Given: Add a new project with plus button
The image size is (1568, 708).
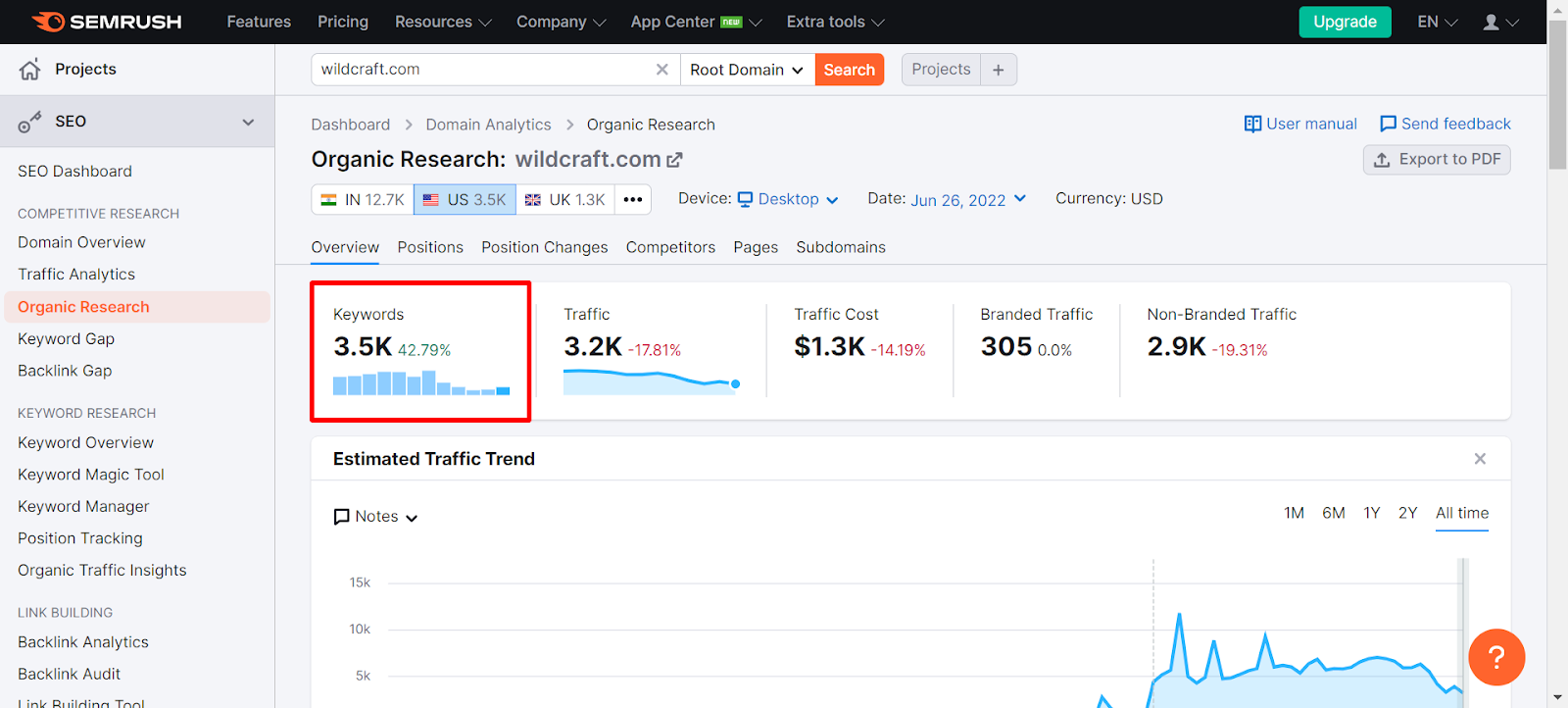Looking at the screenshot, I should coord(999,70).
